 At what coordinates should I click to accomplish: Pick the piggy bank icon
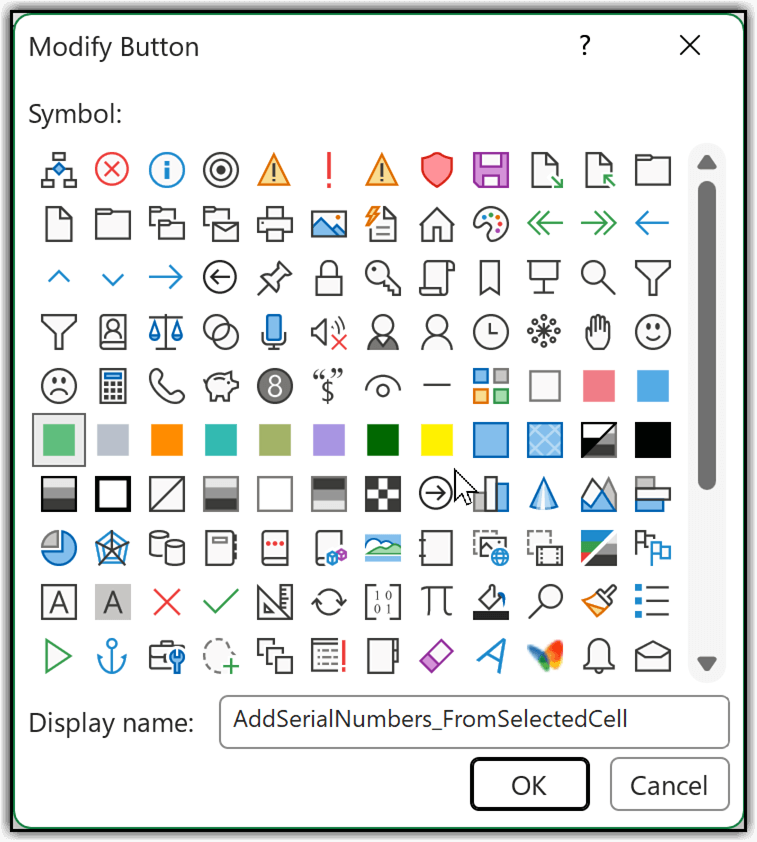coord(219,386)
